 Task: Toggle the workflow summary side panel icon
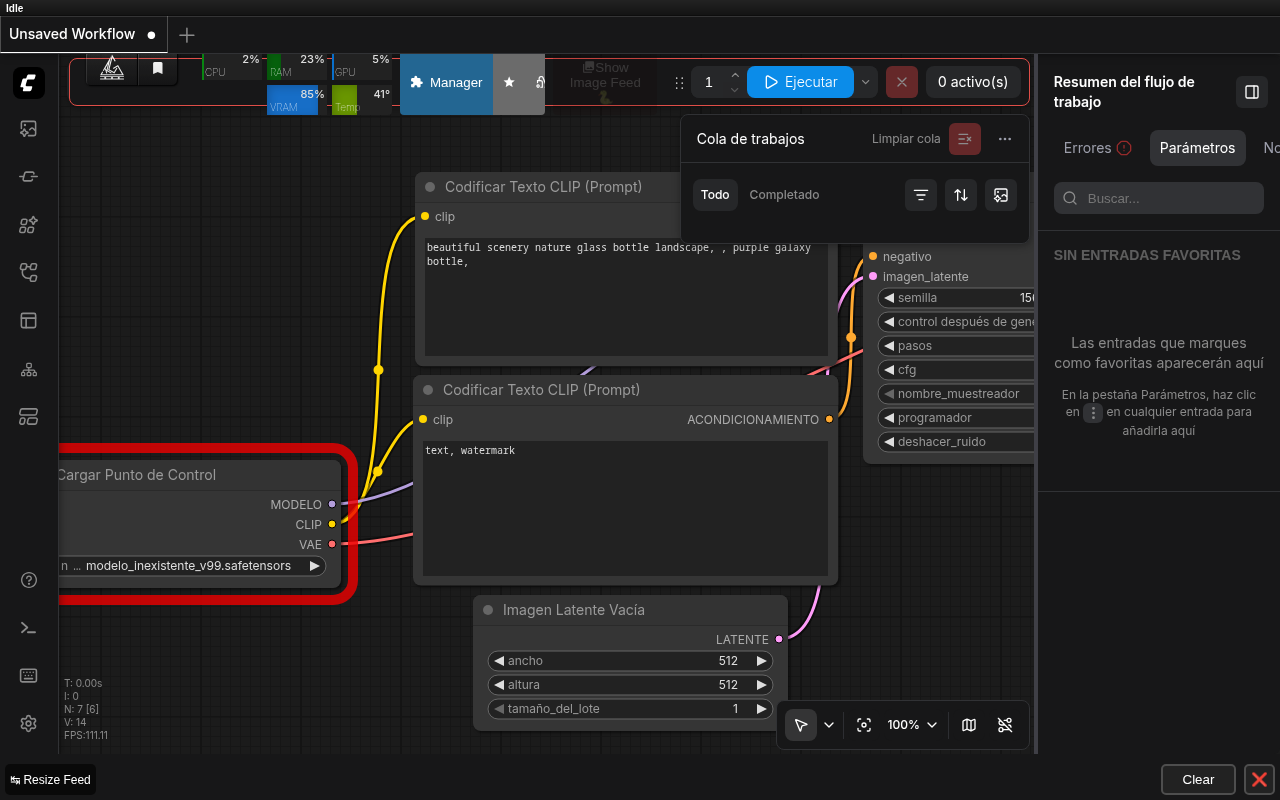[1252, 92]
